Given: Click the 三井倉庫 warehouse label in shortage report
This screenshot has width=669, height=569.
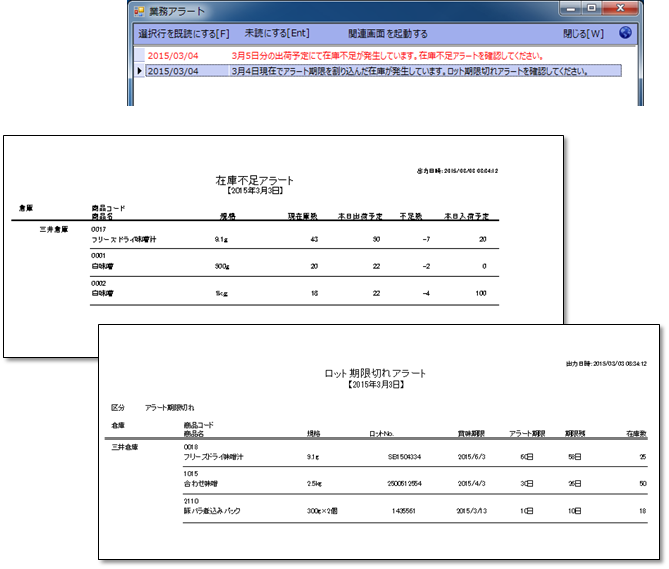Looking at the screenshot, I should pyautogui.click(x=54, y=229).
